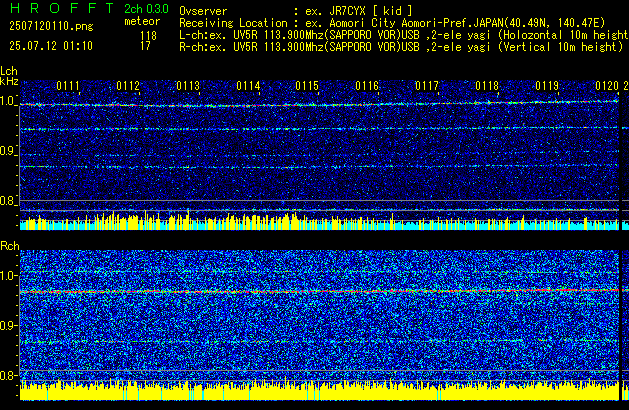Click the L-ch receiver description line
This screenshot has width=629, height=410.
point(404,35)
